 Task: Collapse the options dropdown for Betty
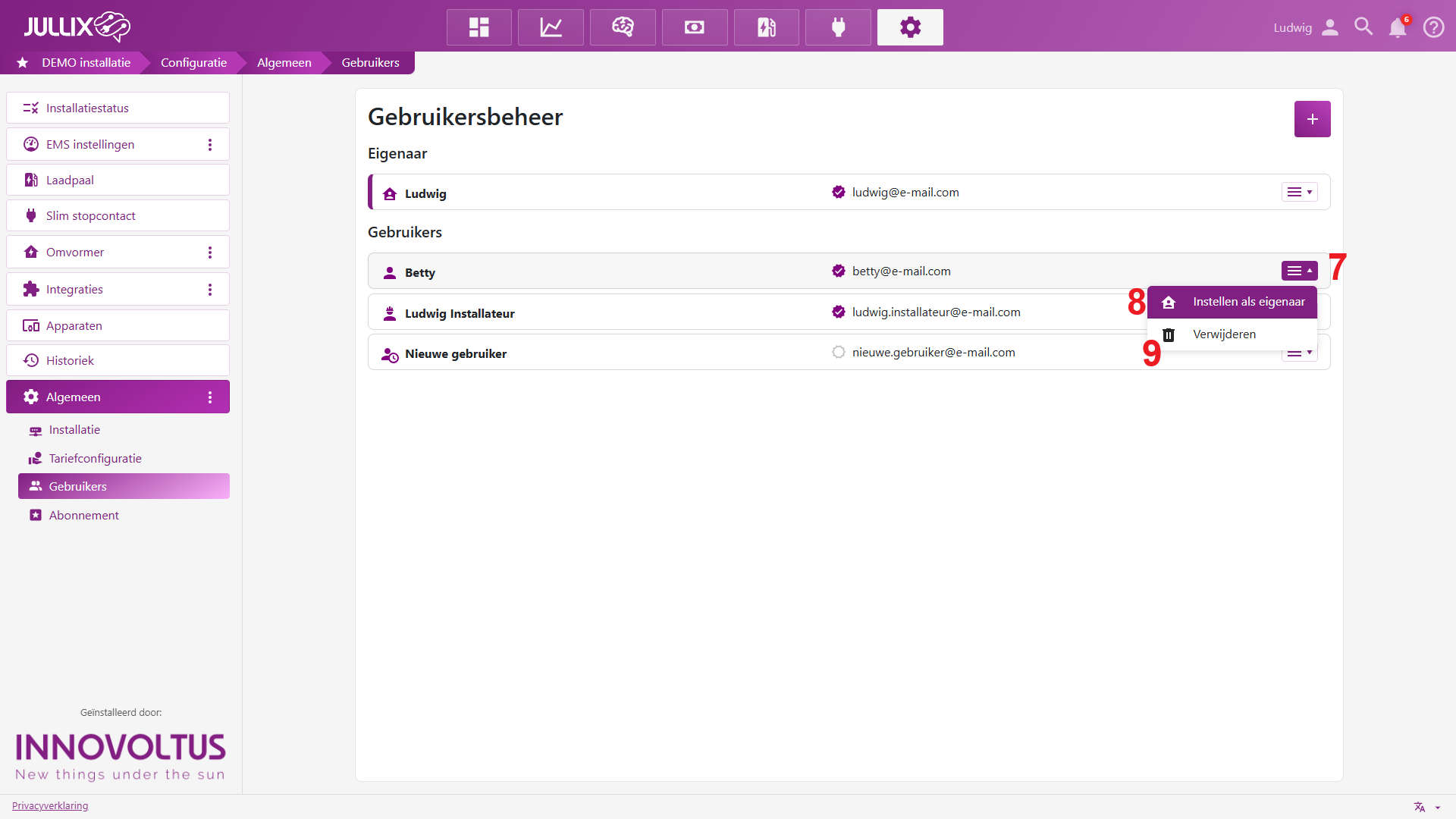pyautogui.click(x=1299, y=271)
